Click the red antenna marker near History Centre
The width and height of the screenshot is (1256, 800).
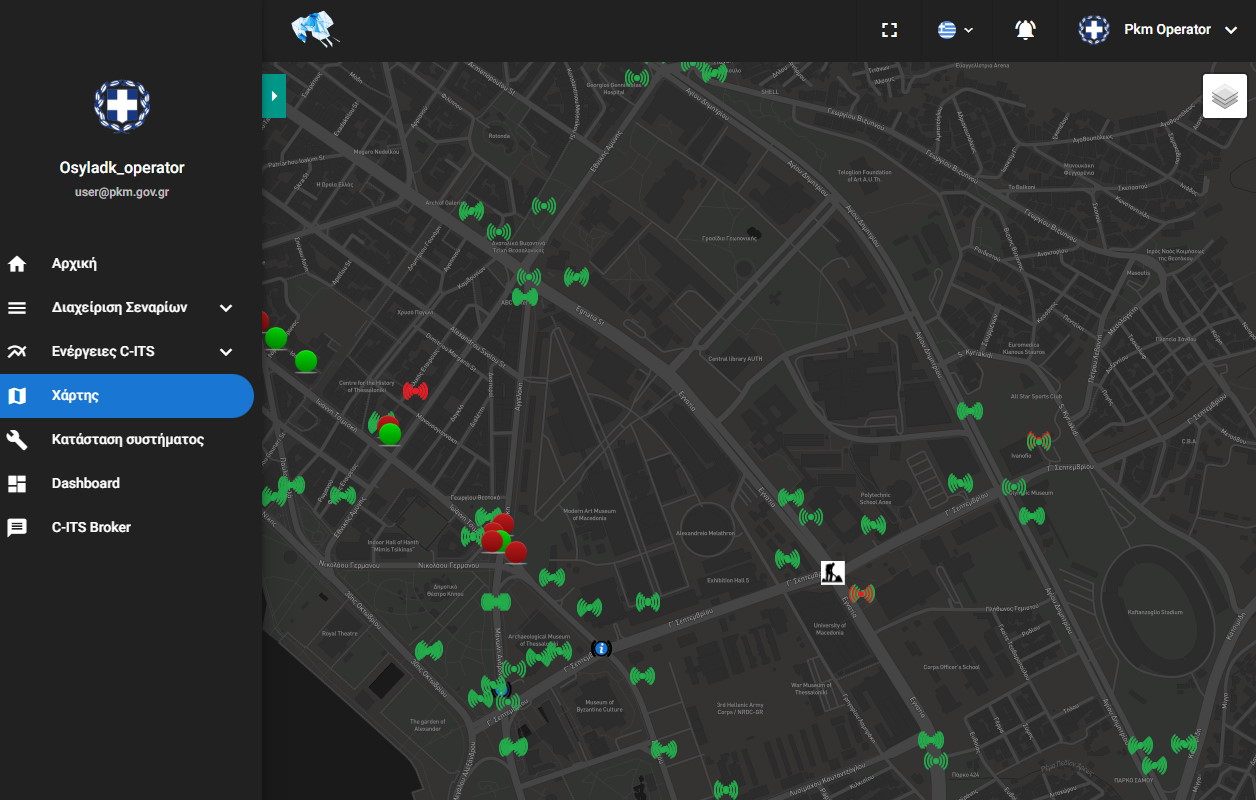pyautogui.click(x=415, y=390)
